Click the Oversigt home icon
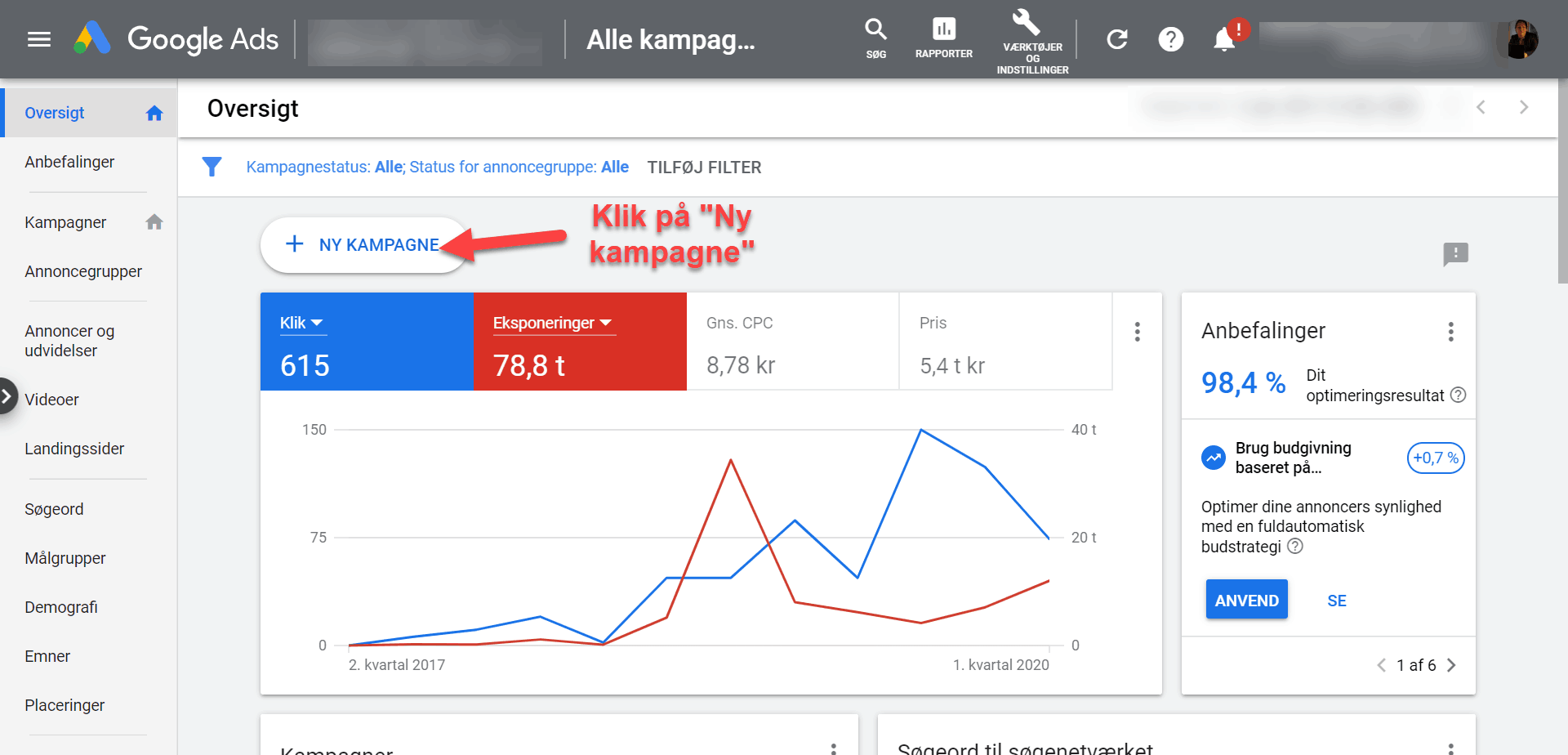The height and width of the screenshot is (755, 1568). pyautogui.click(x=154, y=114)
